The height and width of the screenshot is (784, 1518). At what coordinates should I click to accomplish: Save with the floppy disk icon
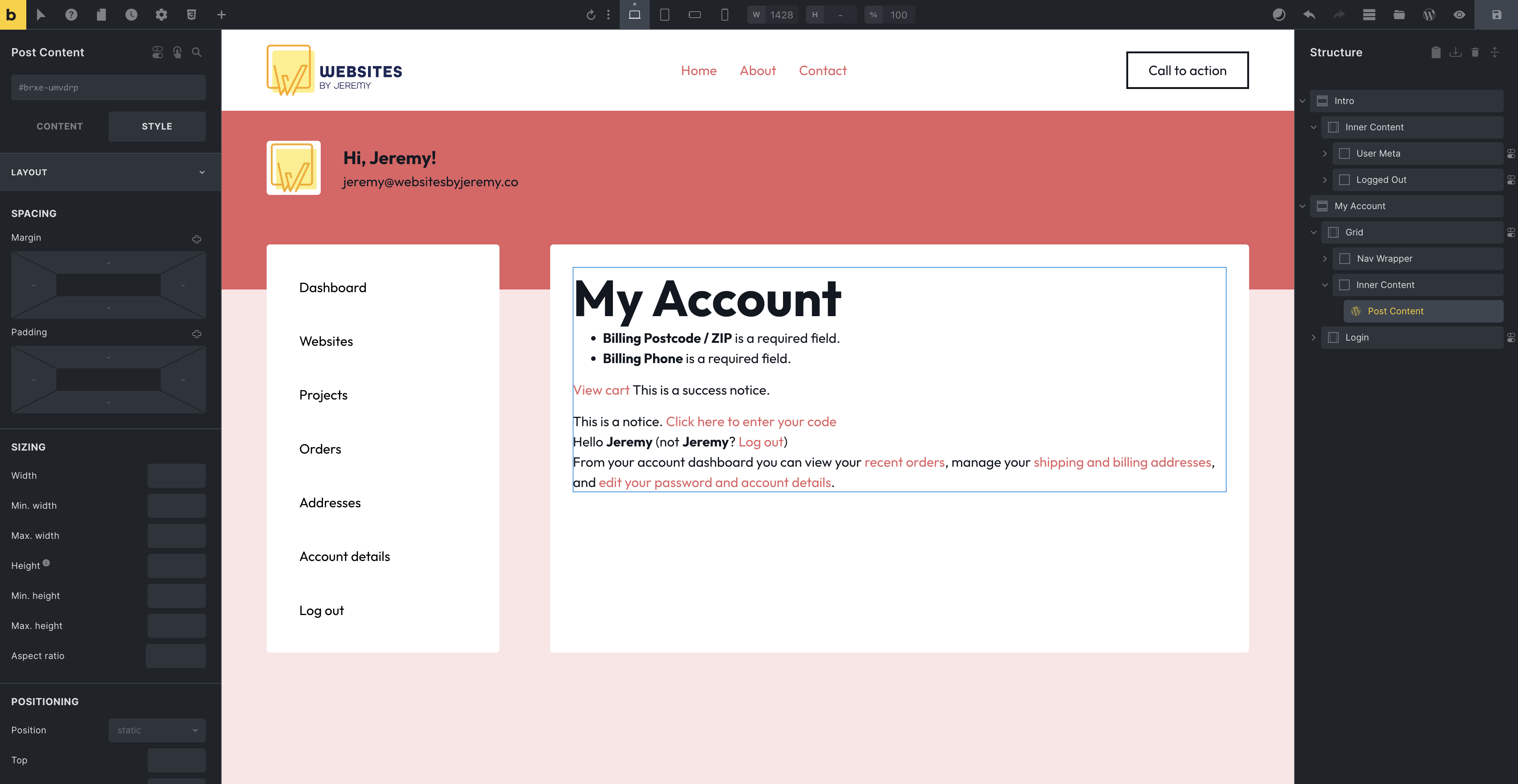[1496, 15]
